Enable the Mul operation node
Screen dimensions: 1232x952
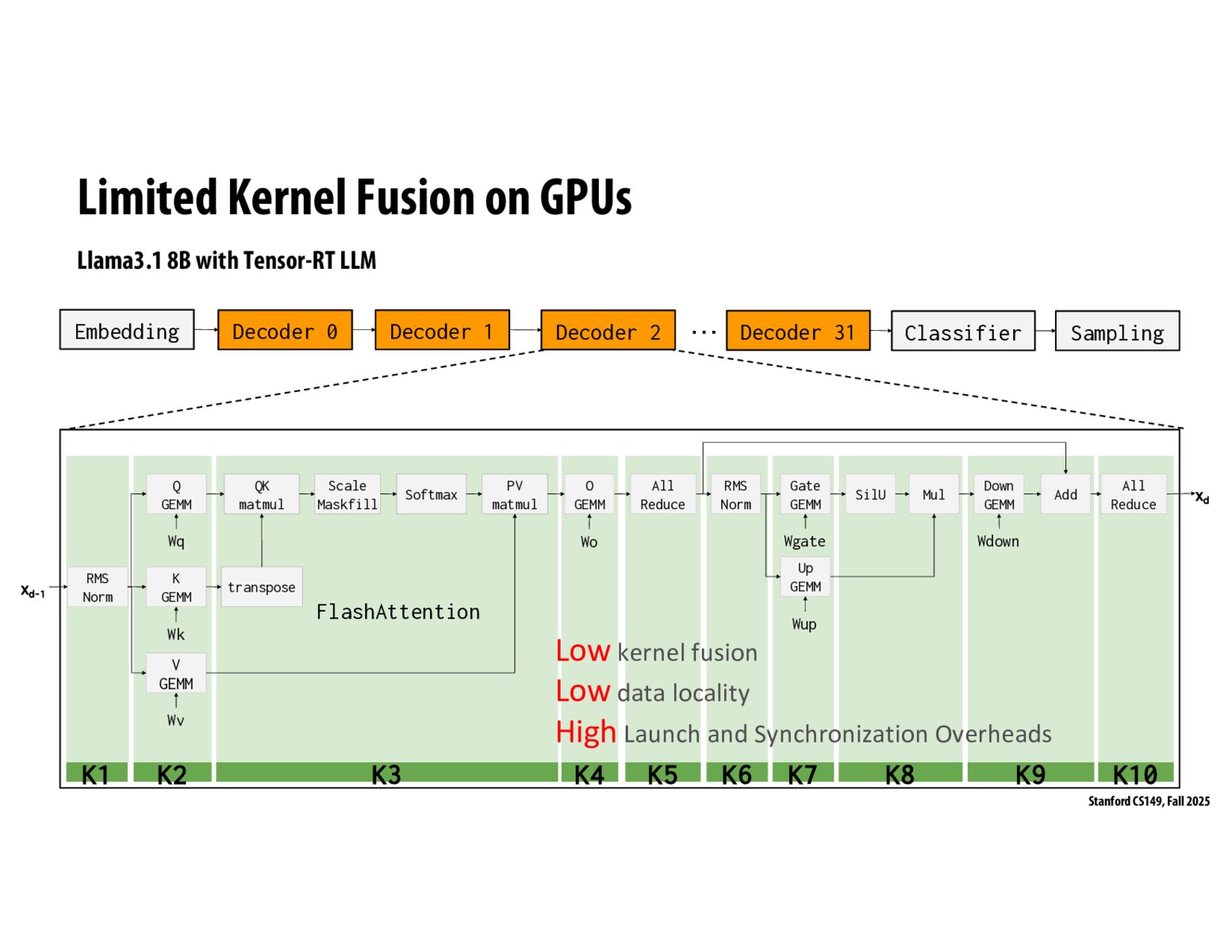point(934,493)
